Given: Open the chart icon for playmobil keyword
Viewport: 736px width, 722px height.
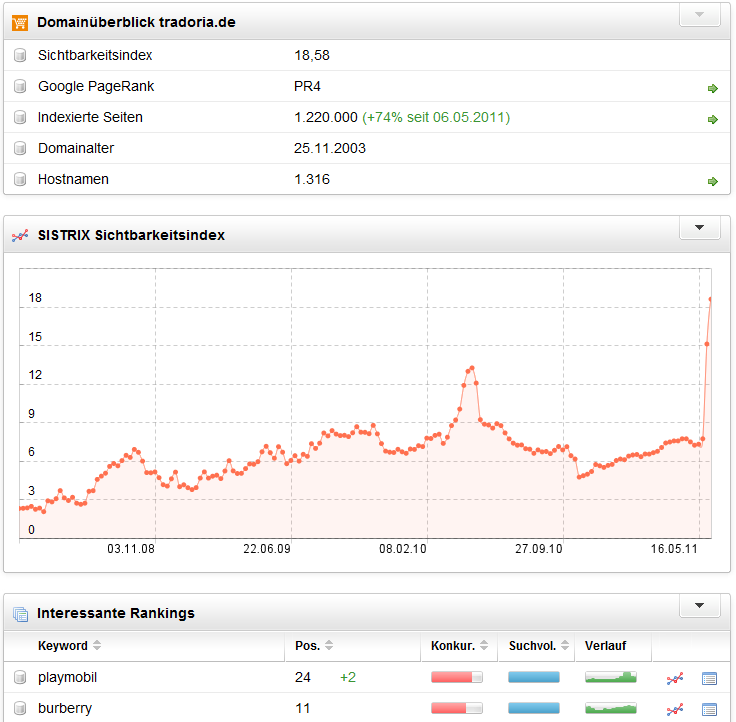Looking at the screenshot, I should [676, 679].
